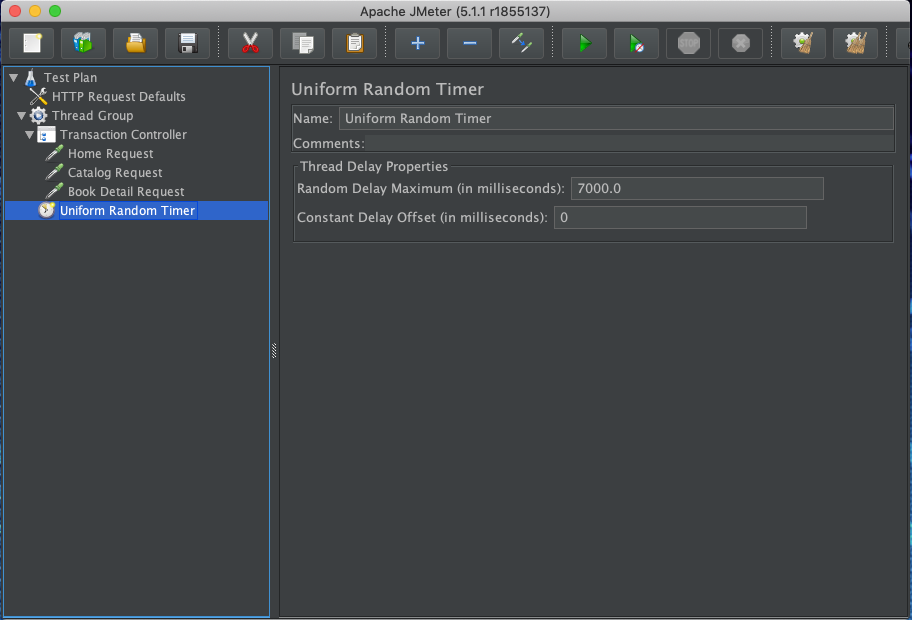This screenshot has height=620, width=912.
Task: Click the Catalog Request pipette icon
Action: [54, 173]
